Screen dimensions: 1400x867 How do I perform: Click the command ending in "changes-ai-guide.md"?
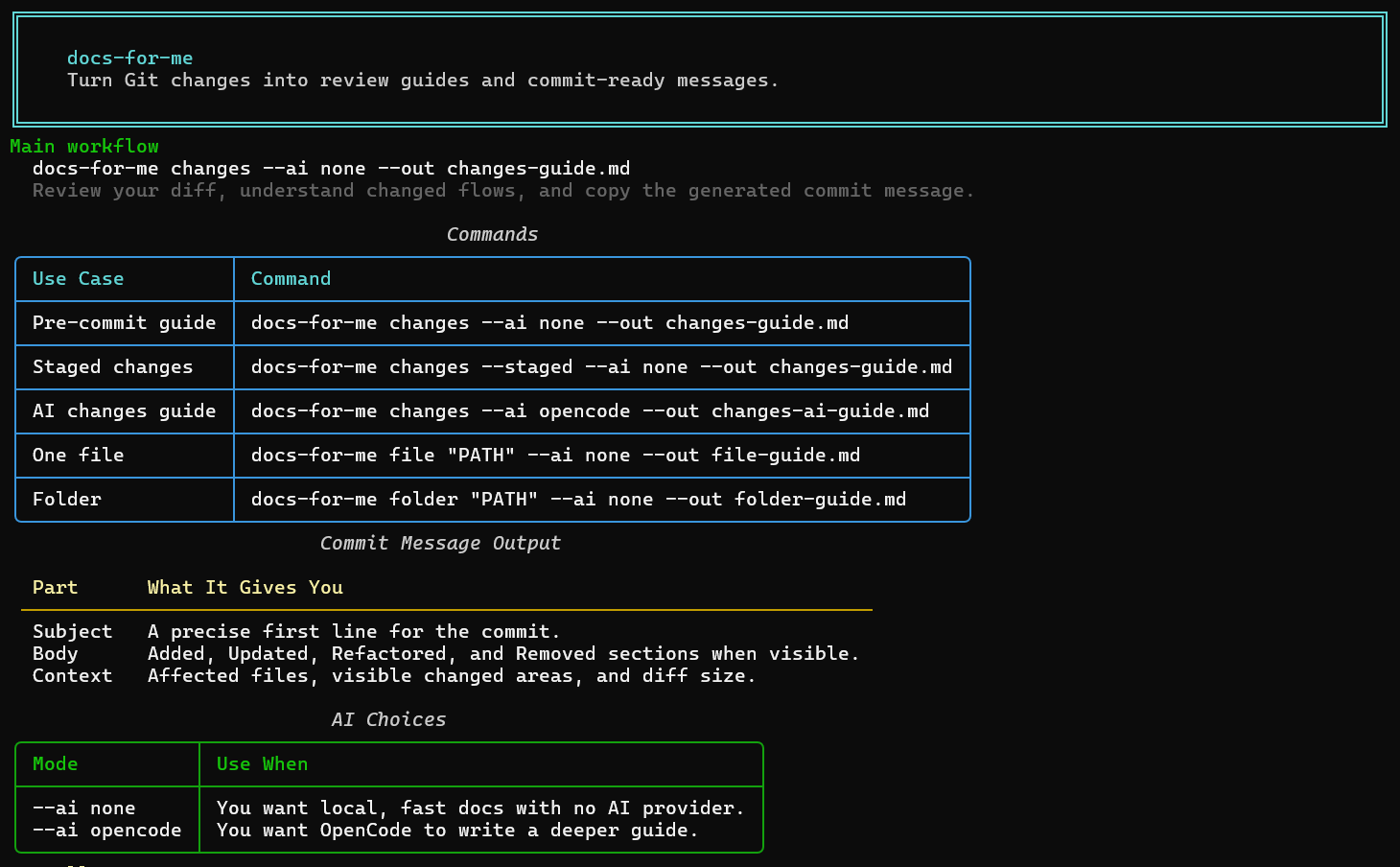[x=591, y=411]
